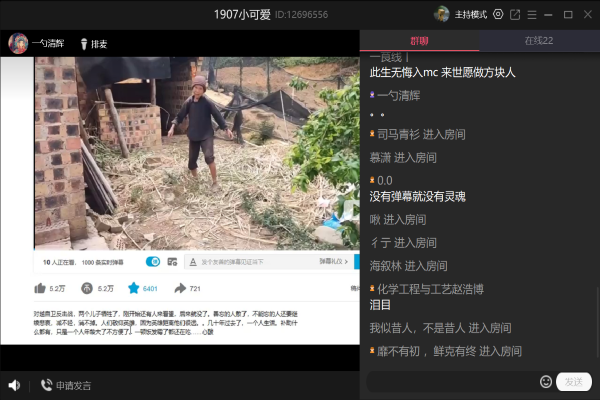This screenshot has height=400, width=600.
Task: Click the thumbs-up like icon
Action: [x=39, y=288]
